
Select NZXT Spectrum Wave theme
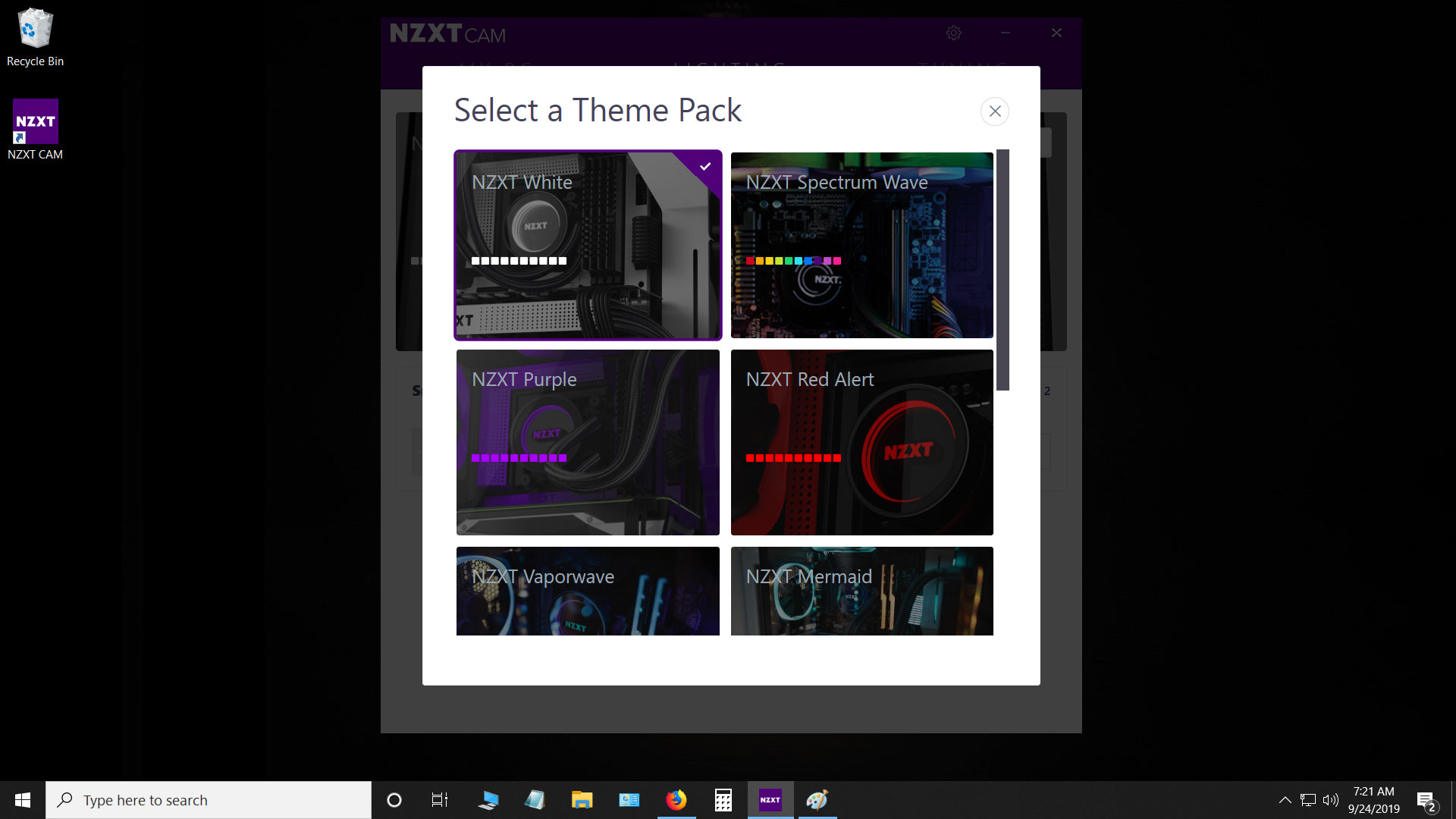[x=862, y=244]
